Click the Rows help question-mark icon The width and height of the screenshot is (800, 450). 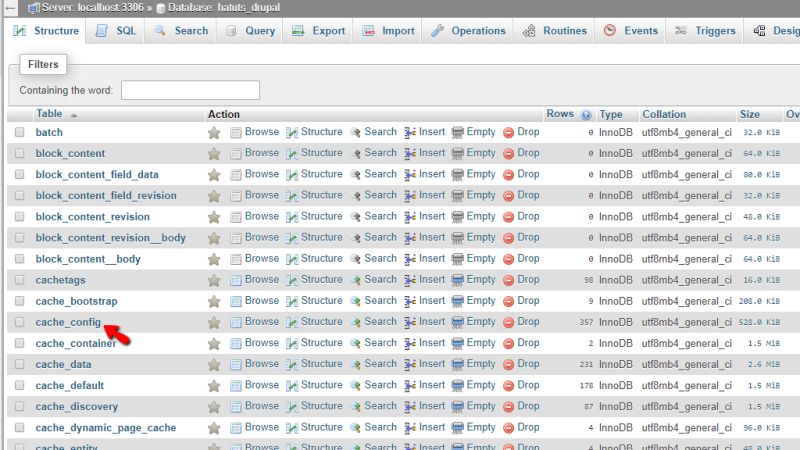coord(586,115)
